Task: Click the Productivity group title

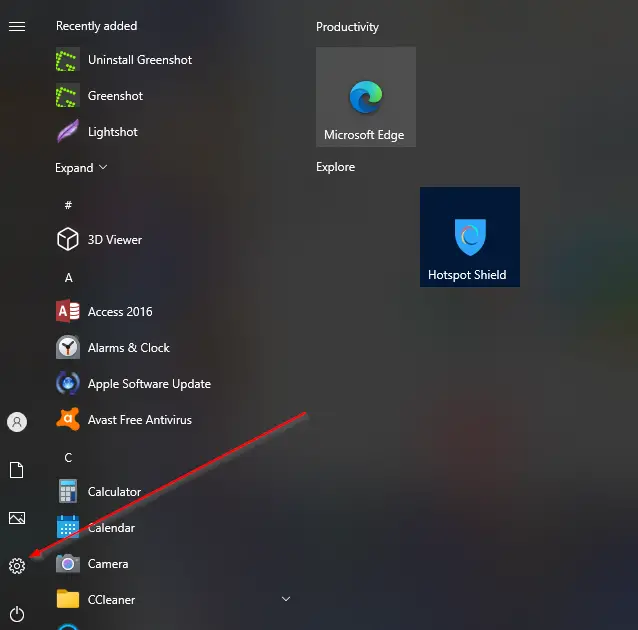Action: pyautogui.click(x=347, y=27)
